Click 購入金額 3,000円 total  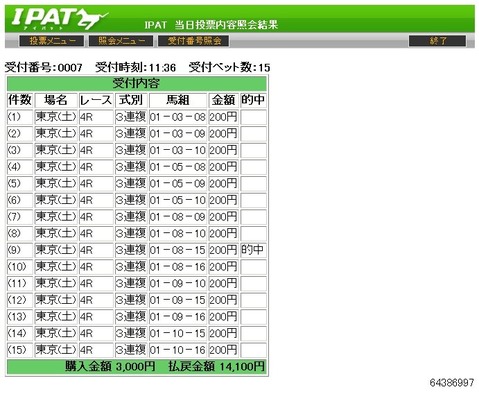coord(110,367)
